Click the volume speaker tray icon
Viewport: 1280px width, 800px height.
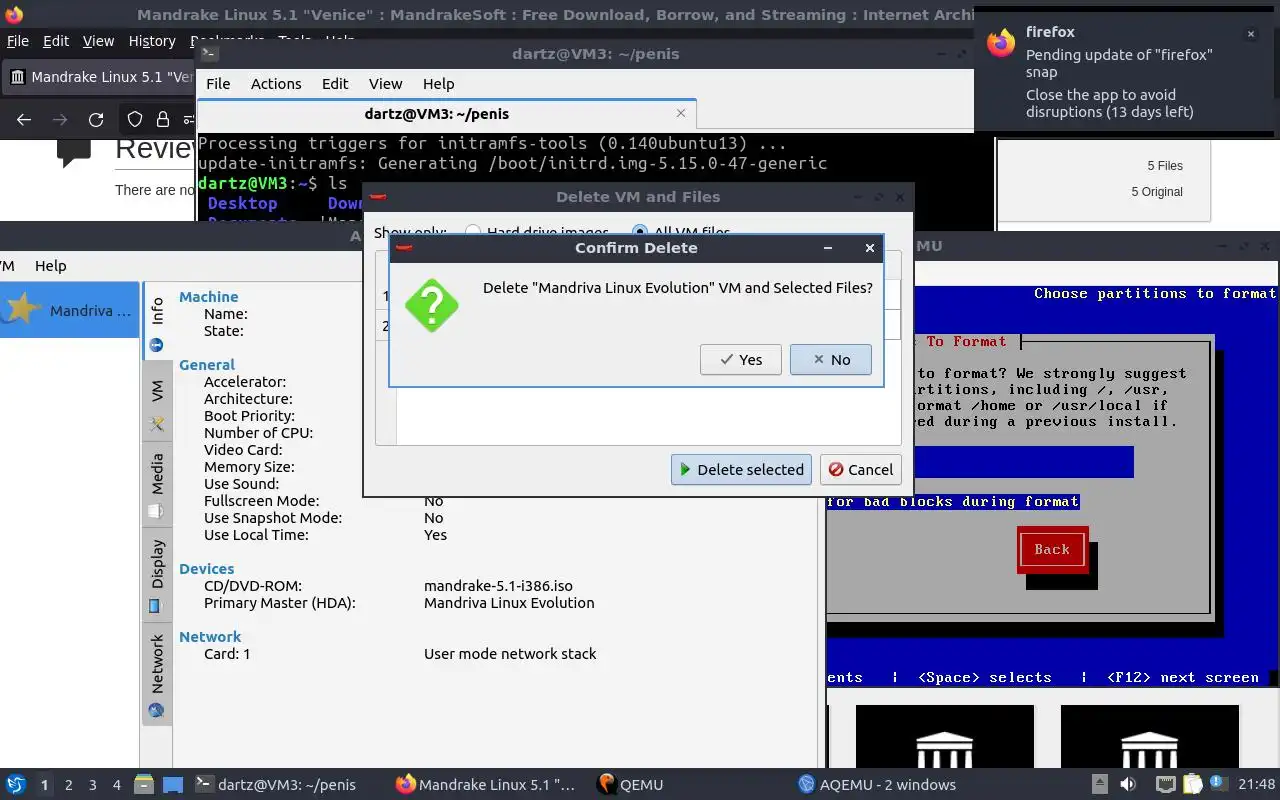click(1128, 785)
